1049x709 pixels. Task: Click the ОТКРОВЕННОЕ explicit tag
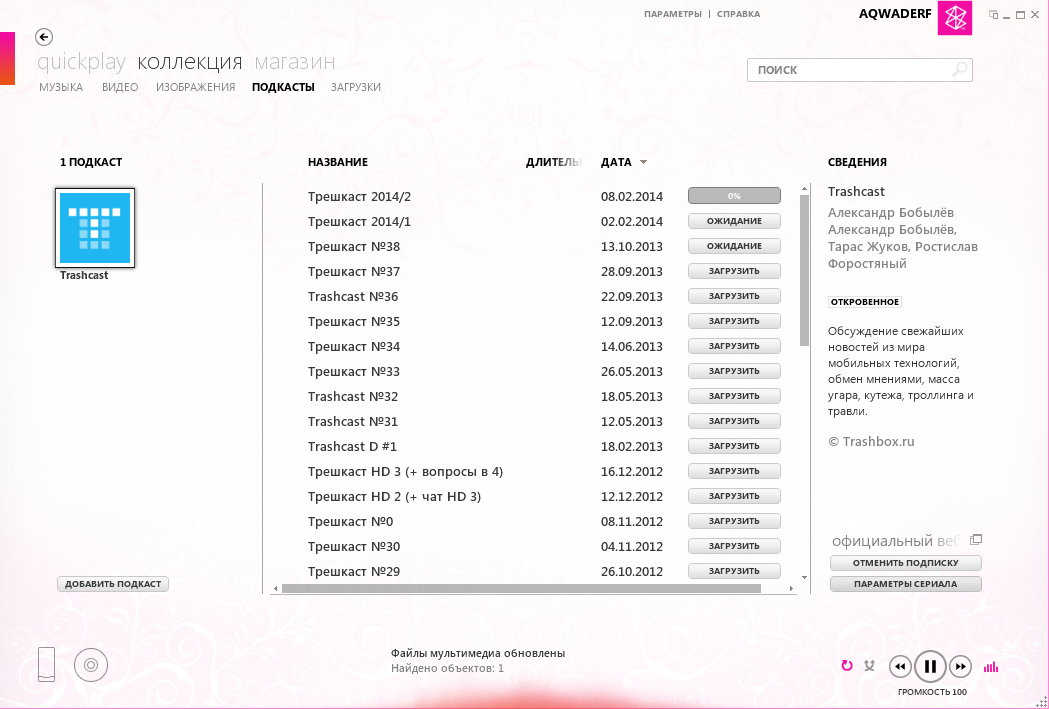(864, 302)
